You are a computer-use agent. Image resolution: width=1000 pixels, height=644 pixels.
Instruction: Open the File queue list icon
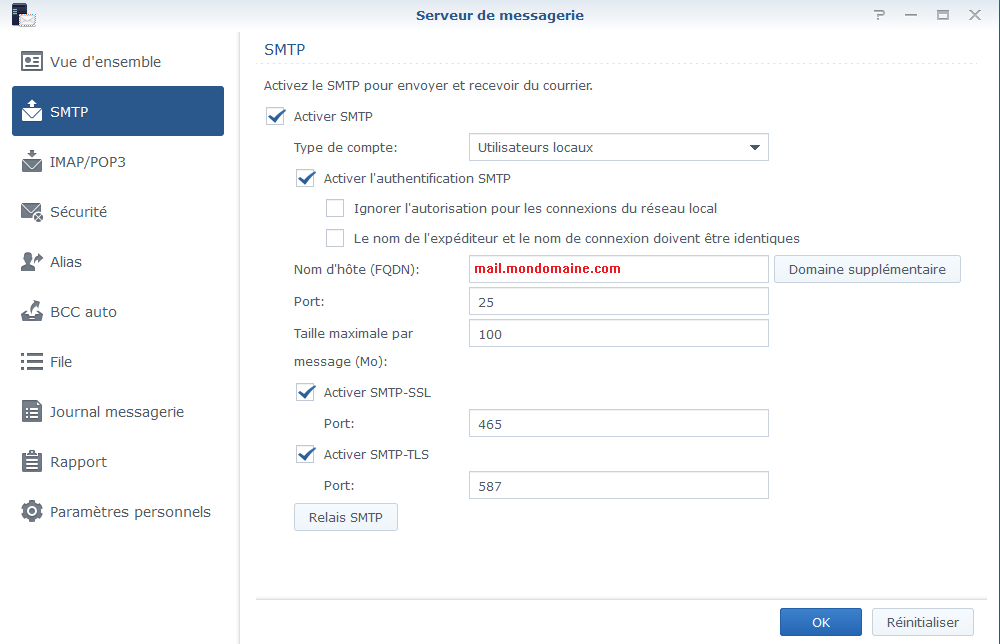pyautogui.click(x=32, y=362)
